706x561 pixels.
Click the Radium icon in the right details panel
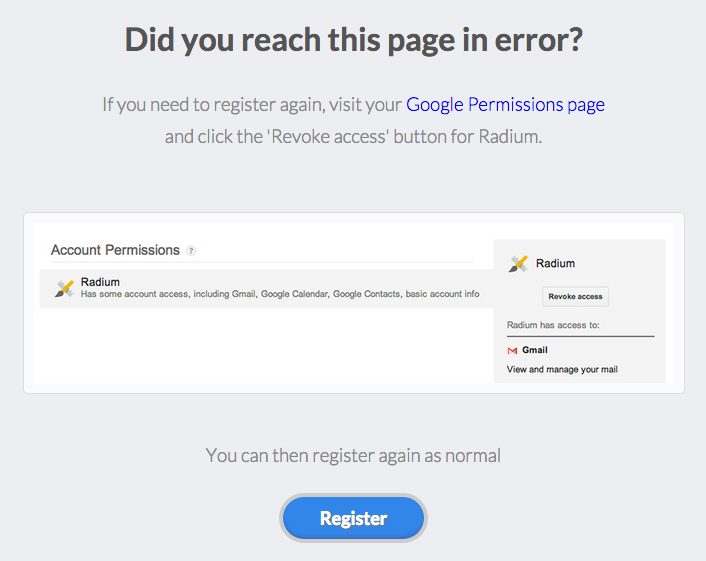pos(518,263)
